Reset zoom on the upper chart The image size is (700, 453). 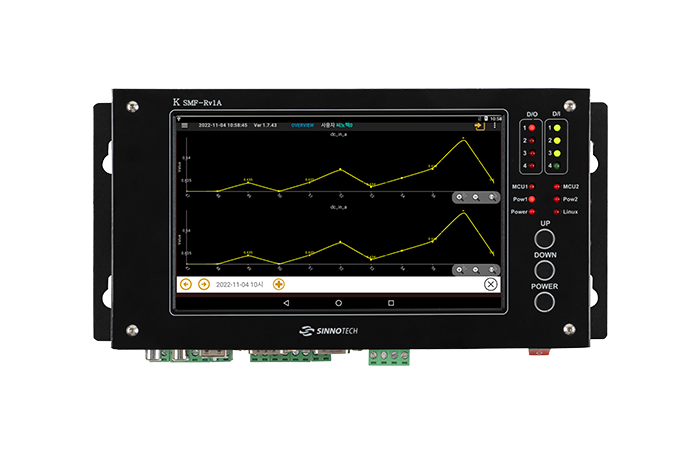(491, 197)
